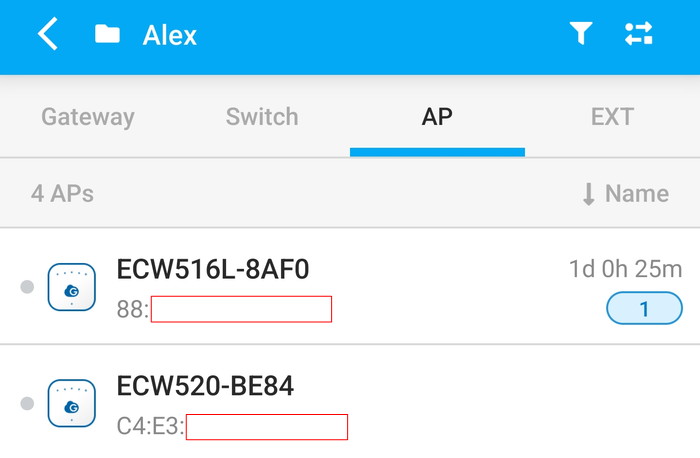This screenshot has height=458, width=700.
Task: Tap the ECW516L-8AF0 access point icon
Action: pyautogui.click(x=72, y=287)
